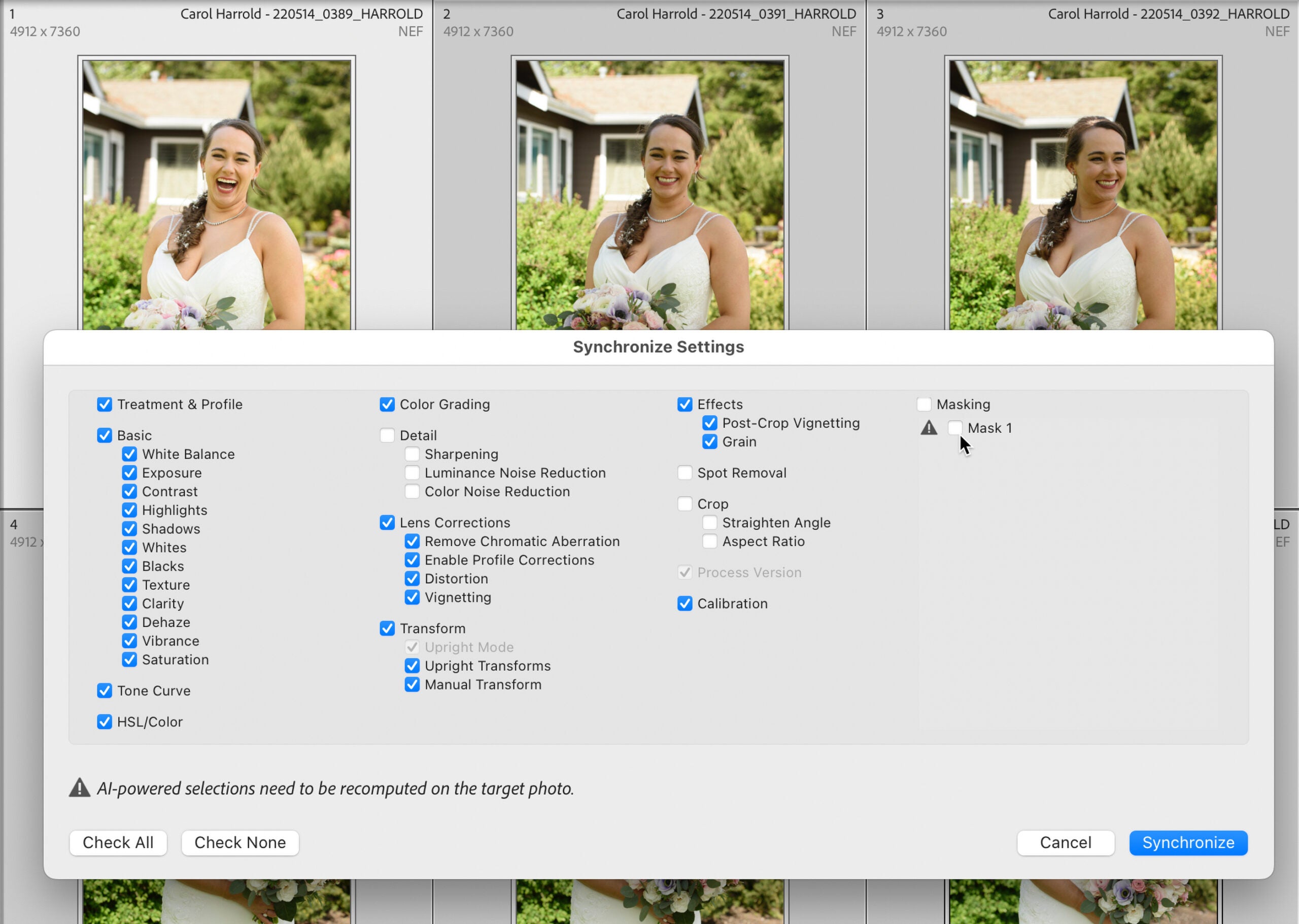
Task: Click the warning icon beside Mask 1
Action: (x=929, y=428)
